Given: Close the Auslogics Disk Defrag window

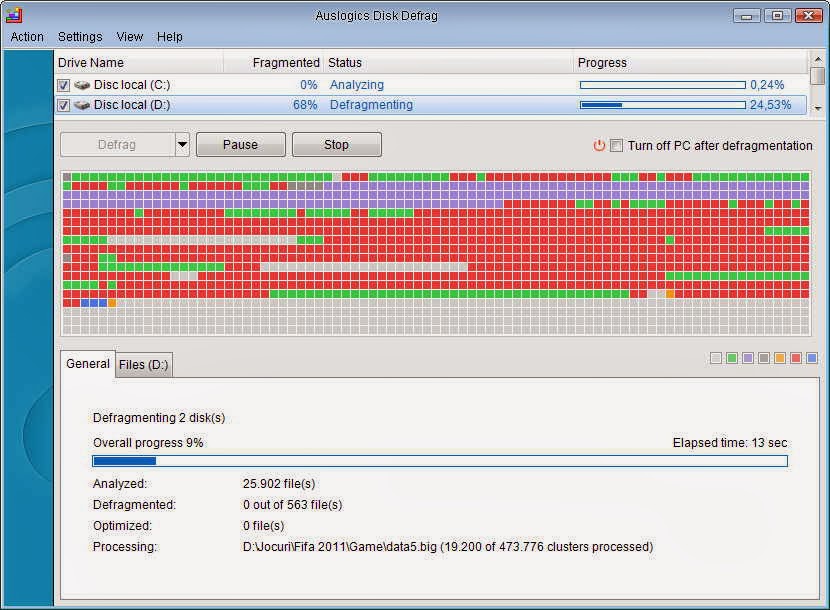Looking at the screenshot, I should [808, 16].
